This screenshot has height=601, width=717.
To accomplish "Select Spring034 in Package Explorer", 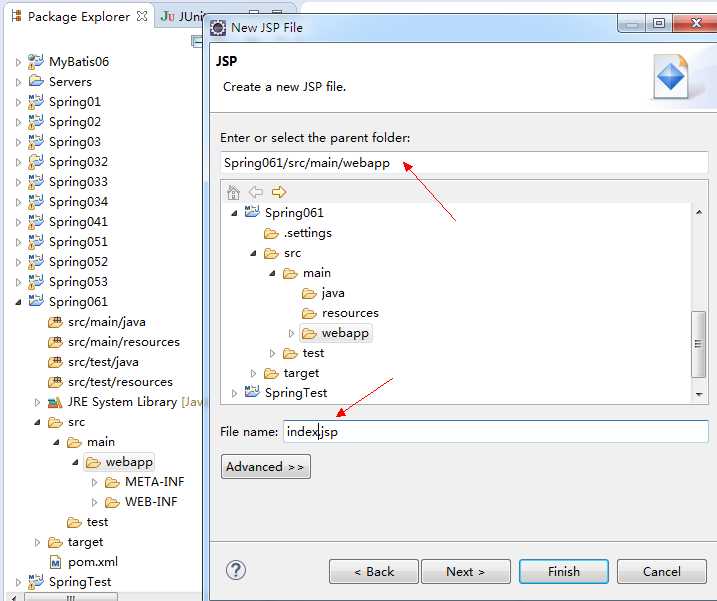I will pos(78,202).
